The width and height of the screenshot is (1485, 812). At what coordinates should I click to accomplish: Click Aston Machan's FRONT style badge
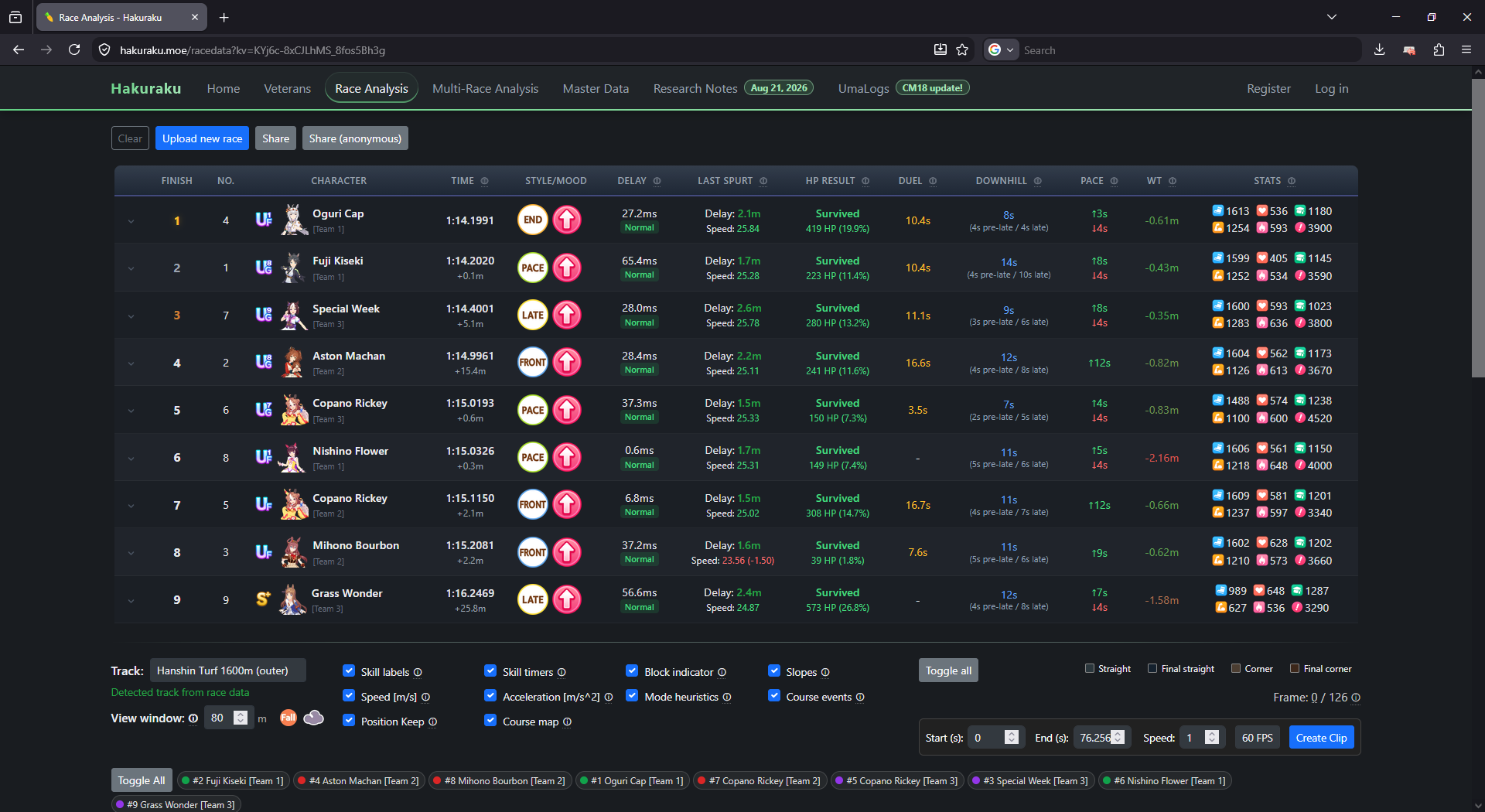tap(533, 362)
